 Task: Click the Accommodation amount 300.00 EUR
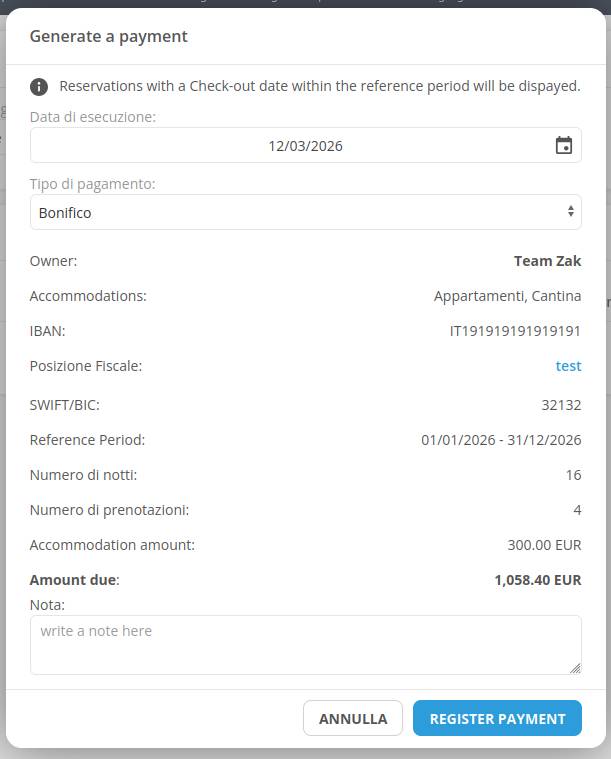544,545
